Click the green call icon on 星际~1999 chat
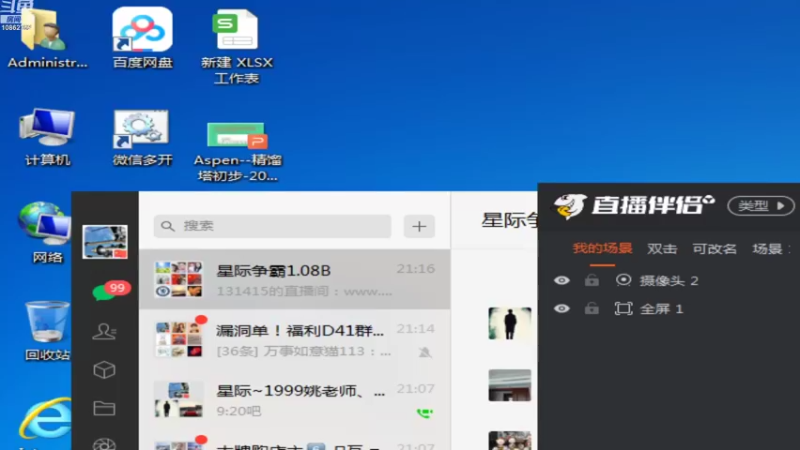 coord(424,412)
